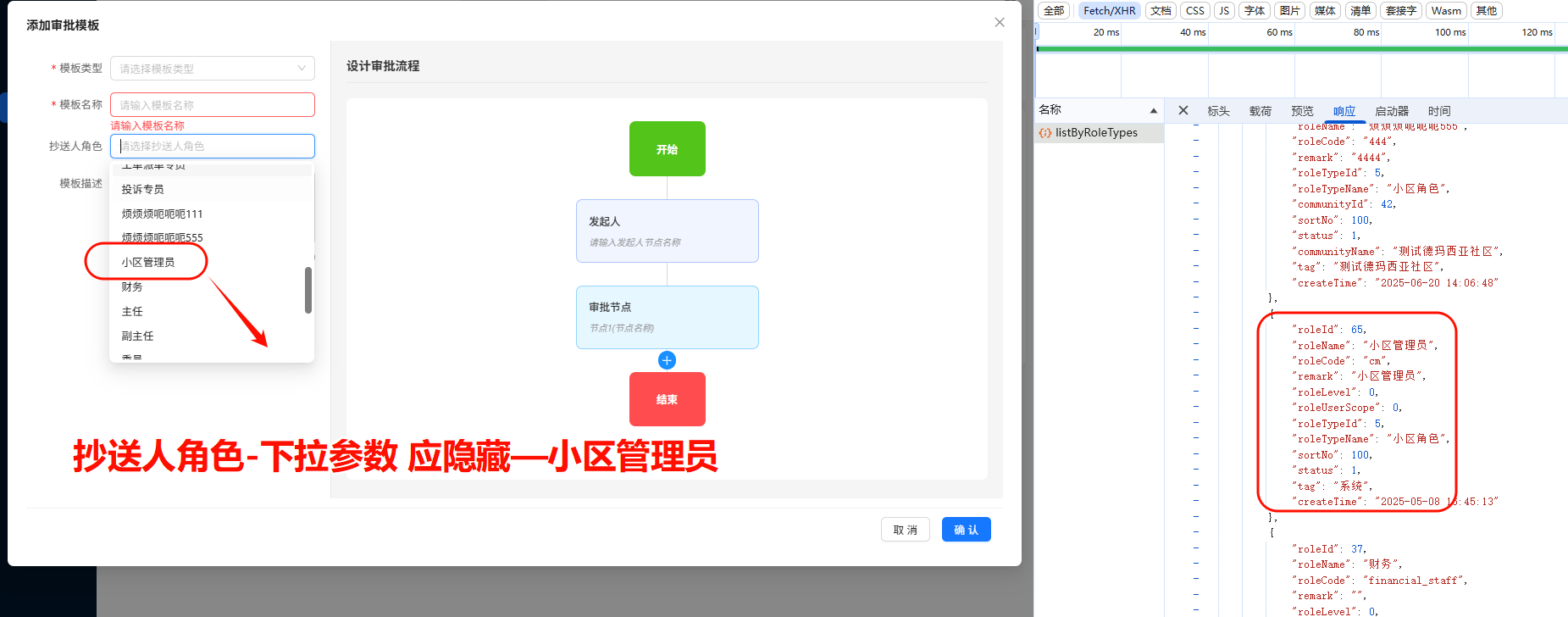Add a new approval node with plus icon

pos(667,360)
